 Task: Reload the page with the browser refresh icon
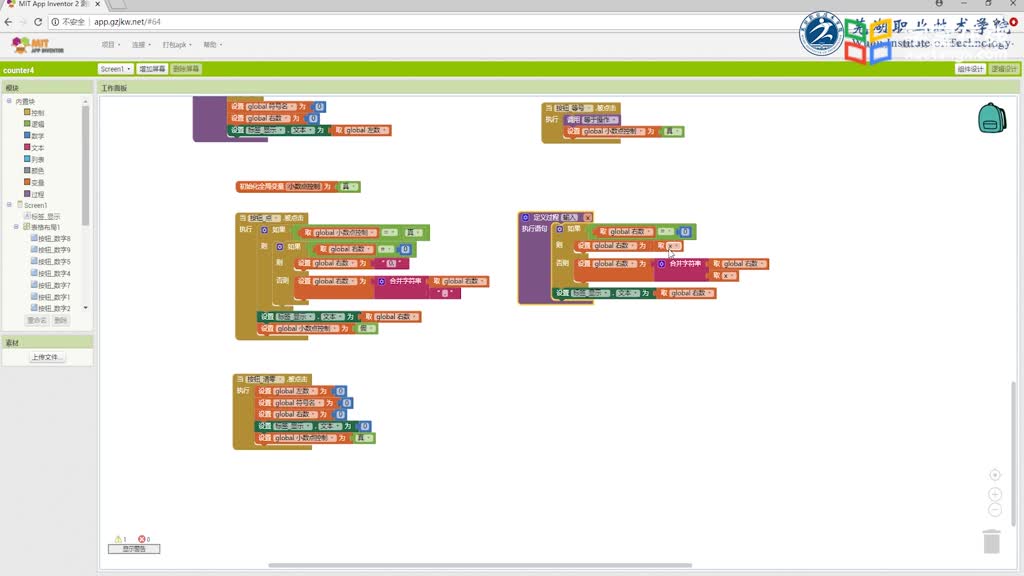(x=38, y=22)
